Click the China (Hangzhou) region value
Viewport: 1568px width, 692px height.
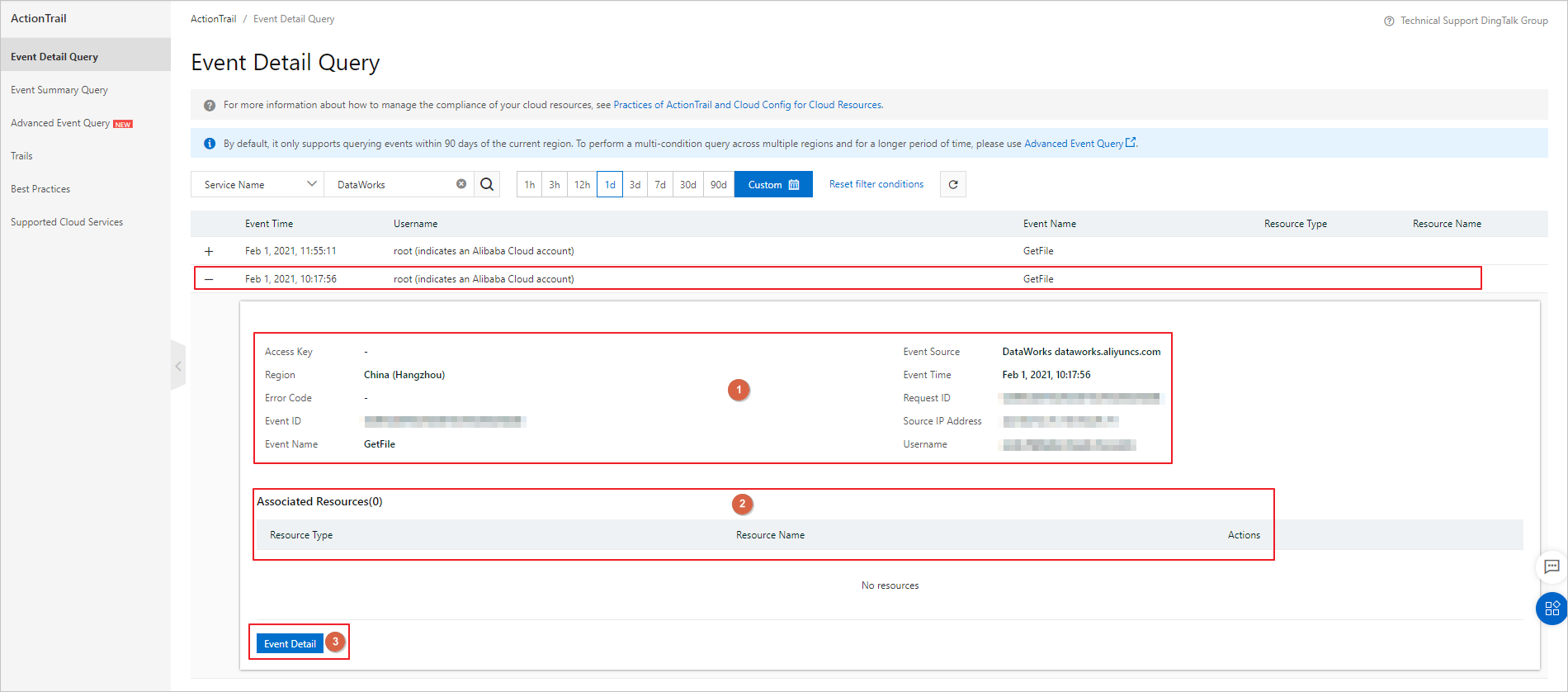[404, 375]
